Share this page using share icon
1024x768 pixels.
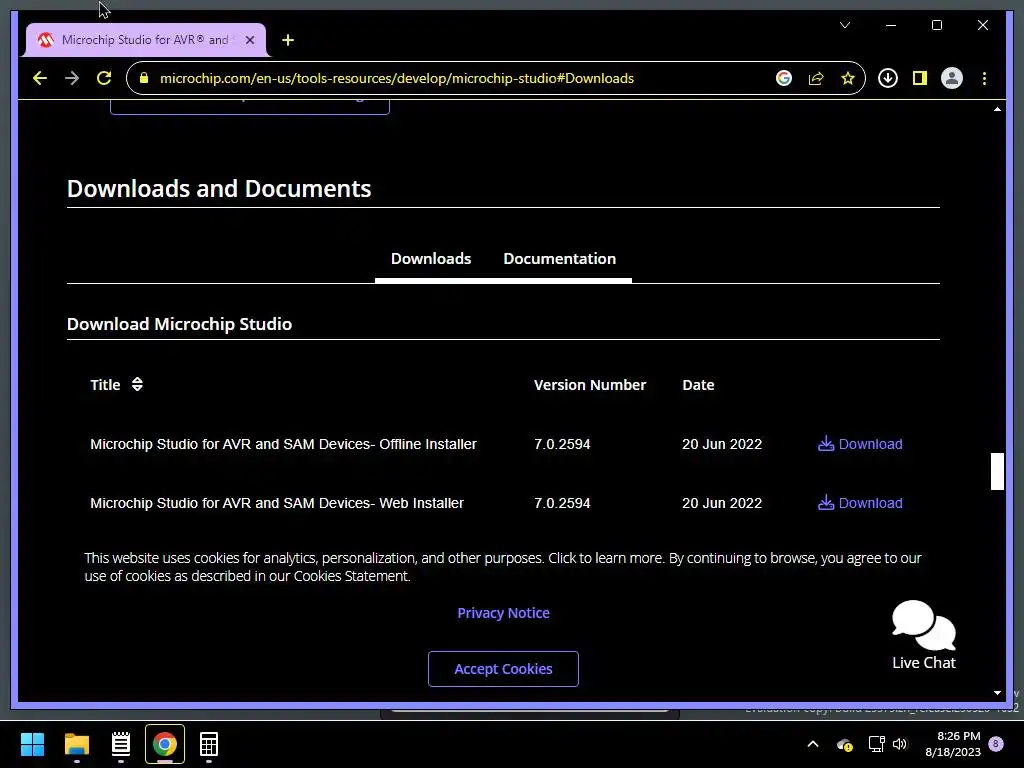[x=816, y=78]
